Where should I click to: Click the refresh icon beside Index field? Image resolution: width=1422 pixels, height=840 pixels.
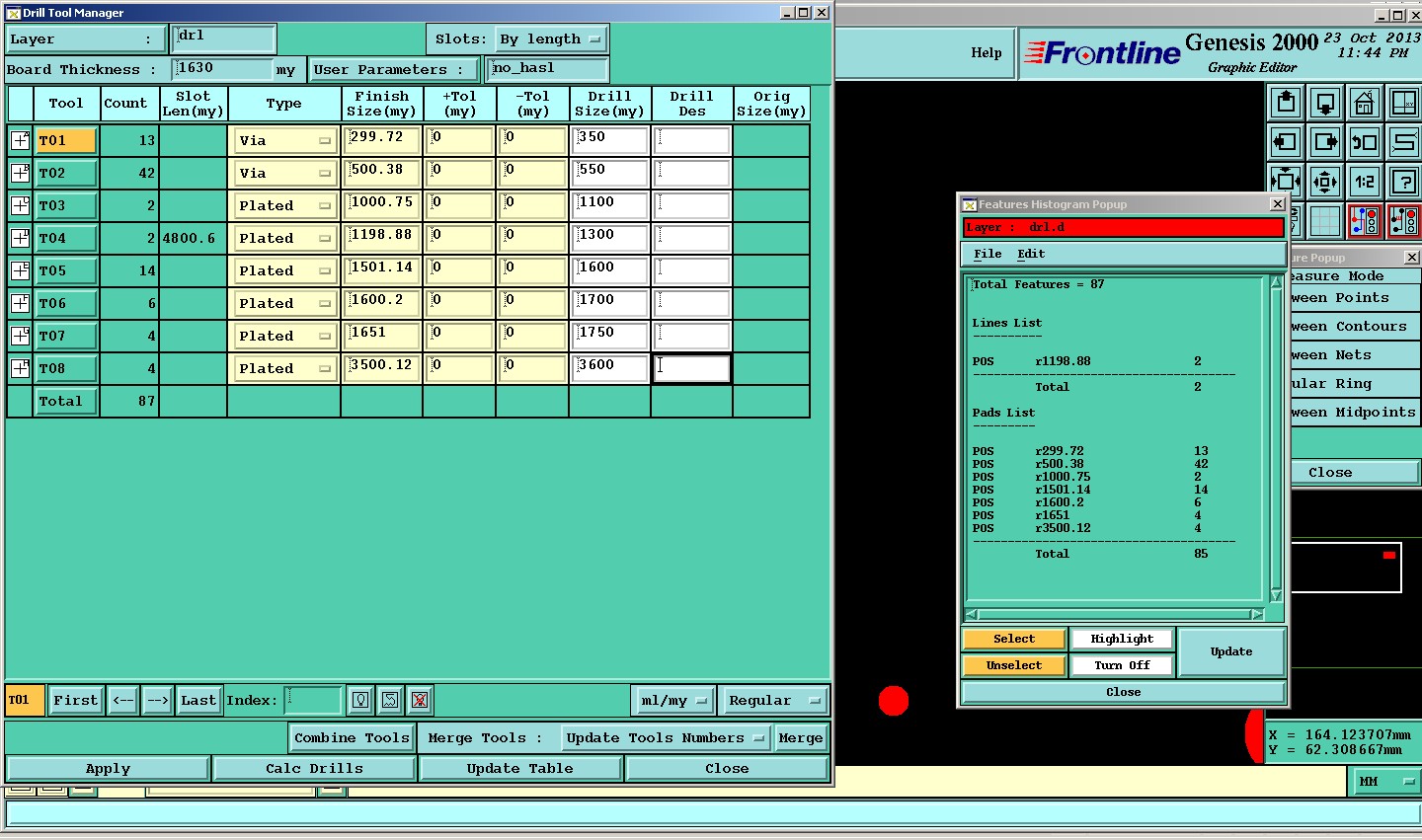(x=390, y=700)
